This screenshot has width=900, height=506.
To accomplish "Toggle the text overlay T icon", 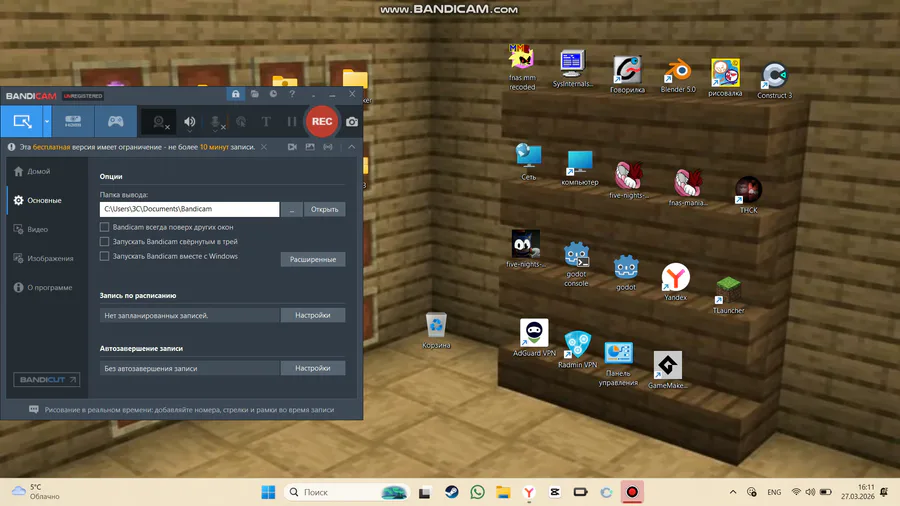I will (x=266, y=122).
